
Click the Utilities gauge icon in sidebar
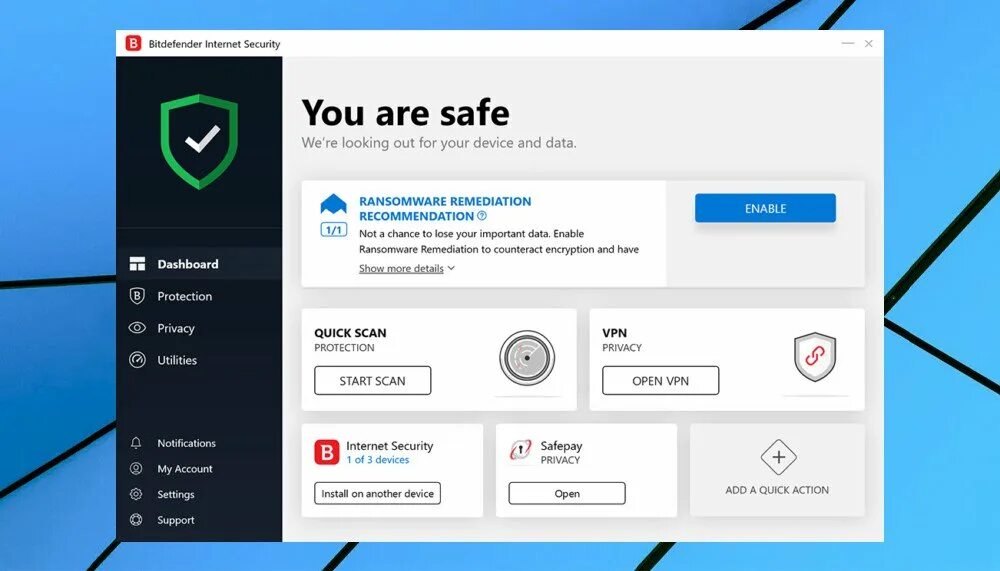click(137, 360)
